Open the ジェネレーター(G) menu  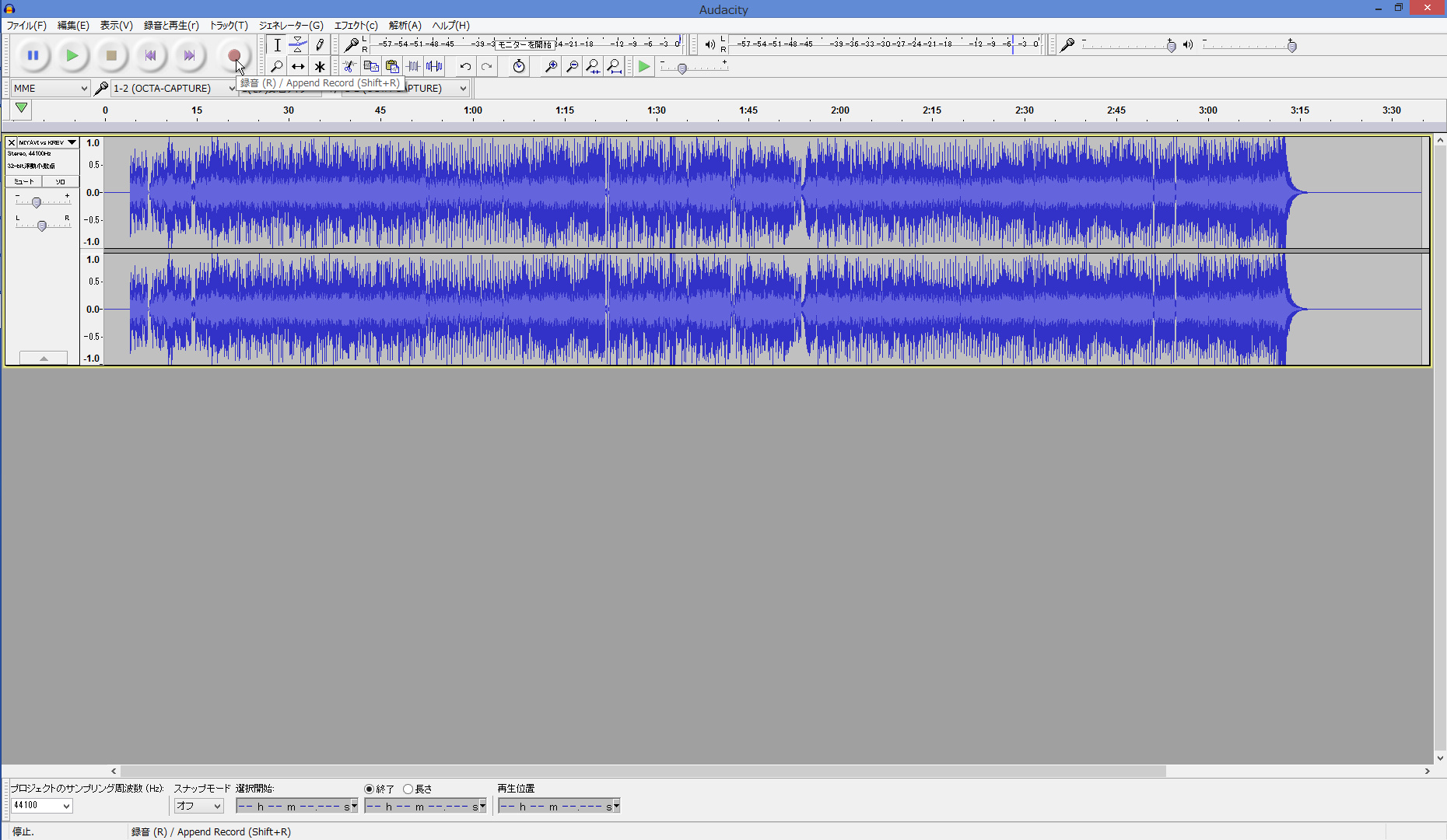(x=291, y=25)
